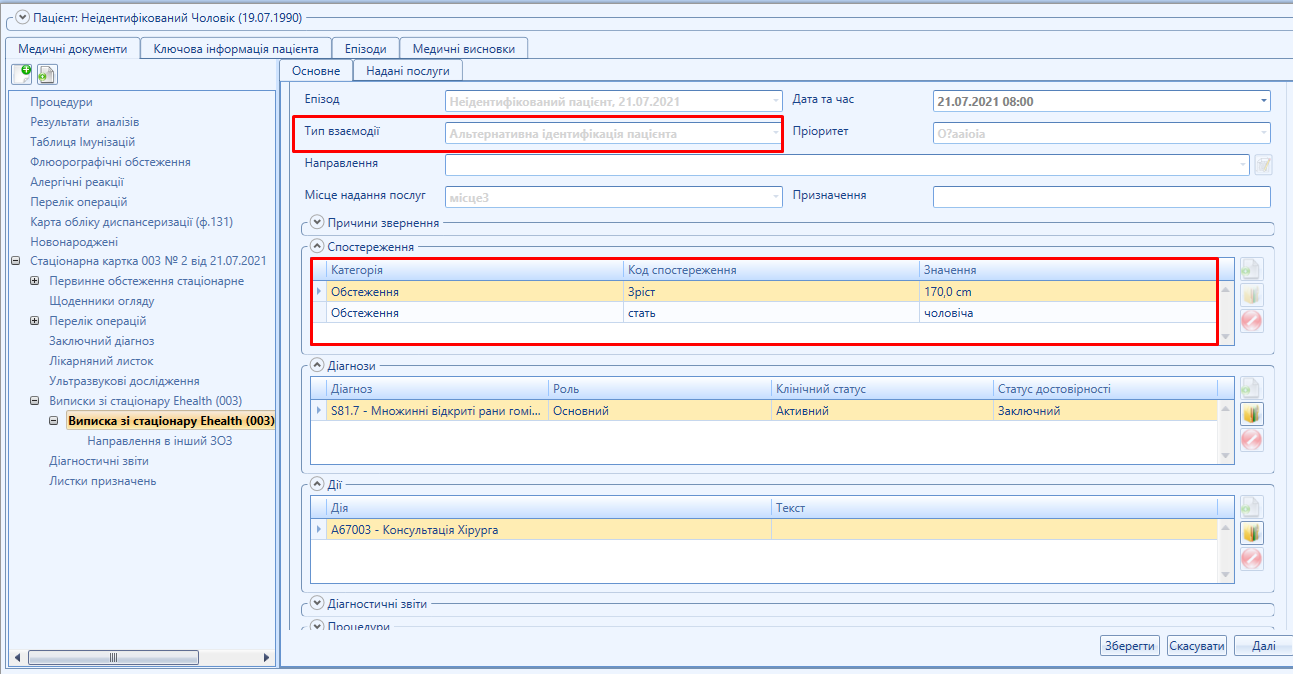Expand the Причини звернення section
The image size is (1293, 674).
point(317,223)
